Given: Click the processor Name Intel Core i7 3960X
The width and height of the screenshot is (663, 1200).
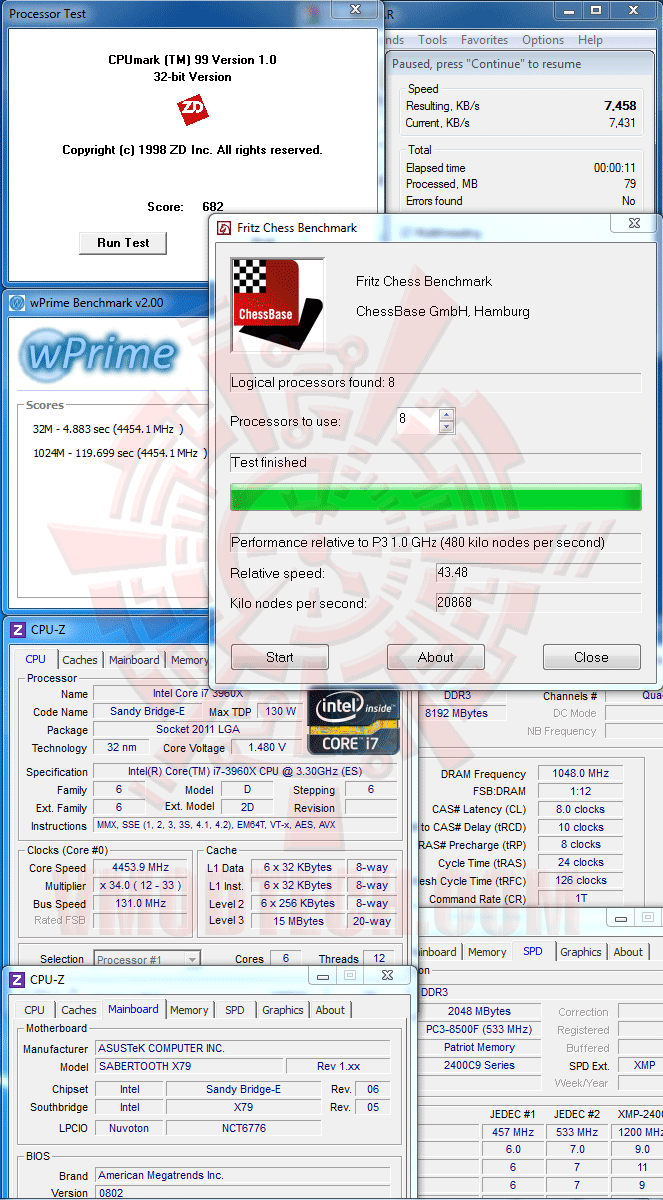Looking at the screenshot, I should [x=196, y=693].
